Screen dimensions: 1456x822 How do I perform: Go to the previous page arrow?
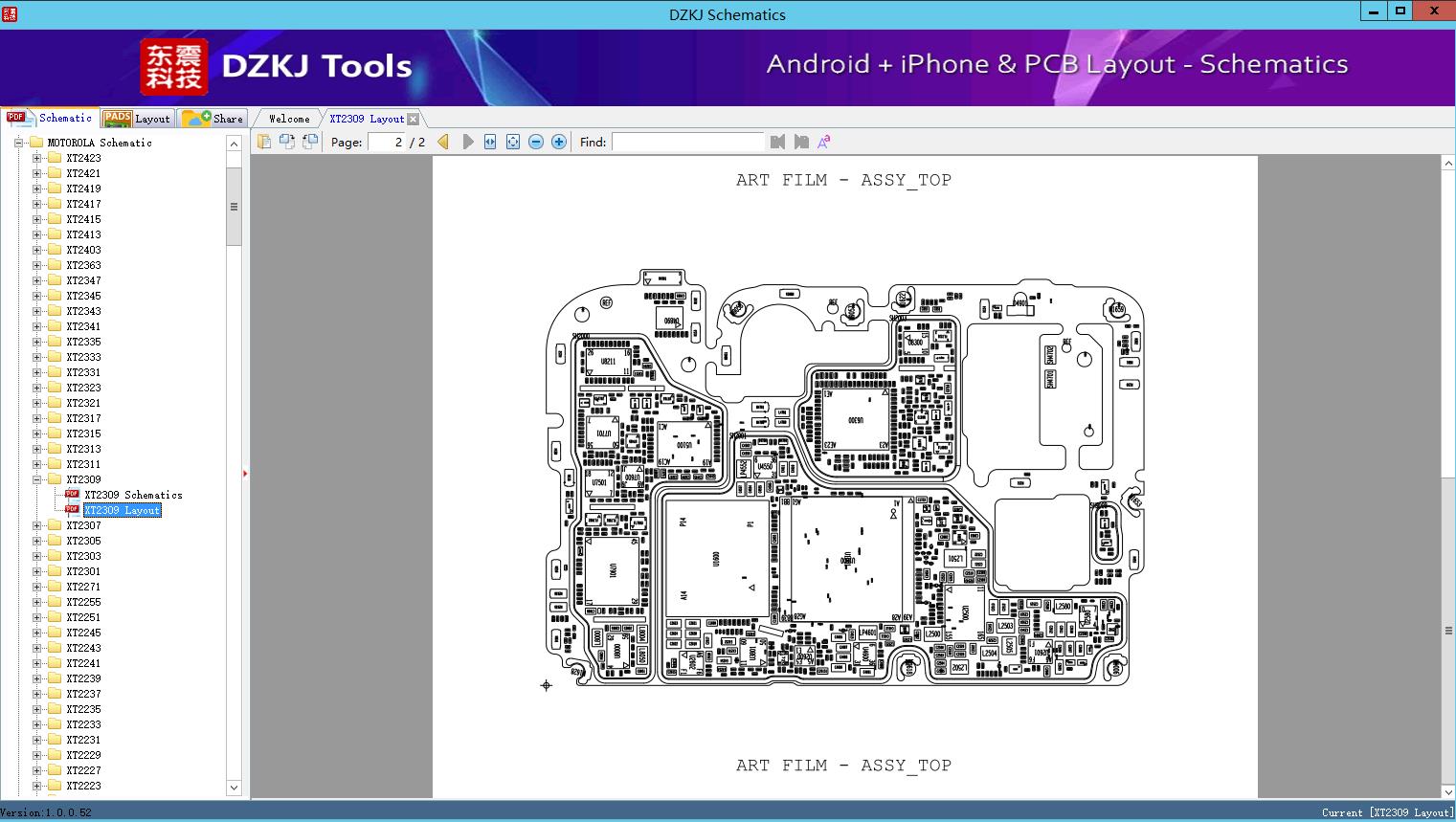coord(443,142)
